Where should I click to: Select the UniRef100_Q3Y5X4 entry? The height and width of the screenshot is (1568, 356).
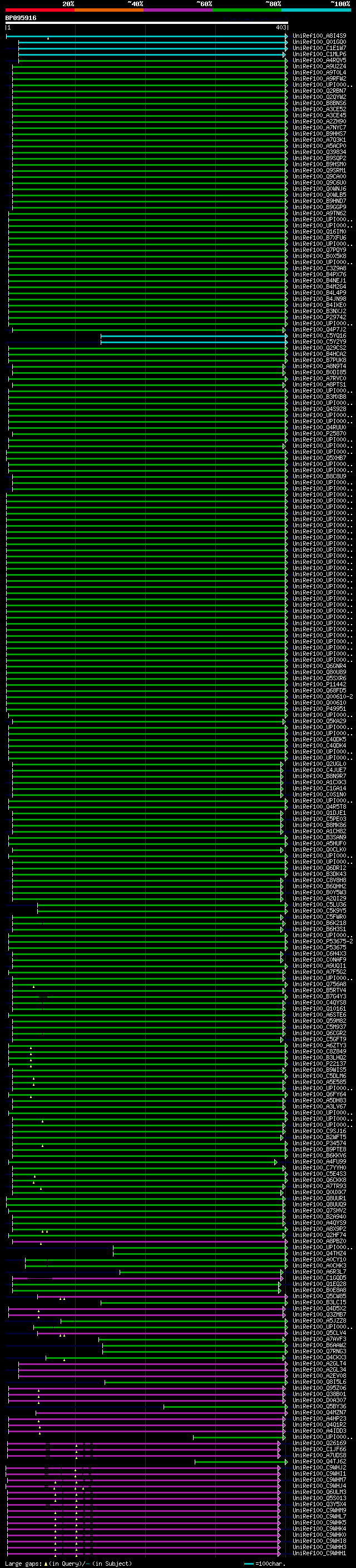point(319,1504)
